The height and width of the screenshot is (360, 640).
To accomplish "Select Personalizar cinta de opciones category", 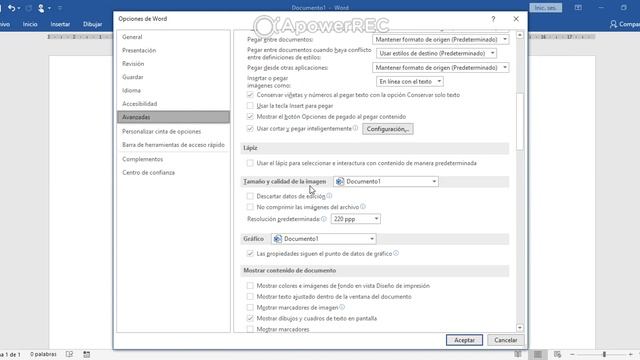I will point(173,131).
